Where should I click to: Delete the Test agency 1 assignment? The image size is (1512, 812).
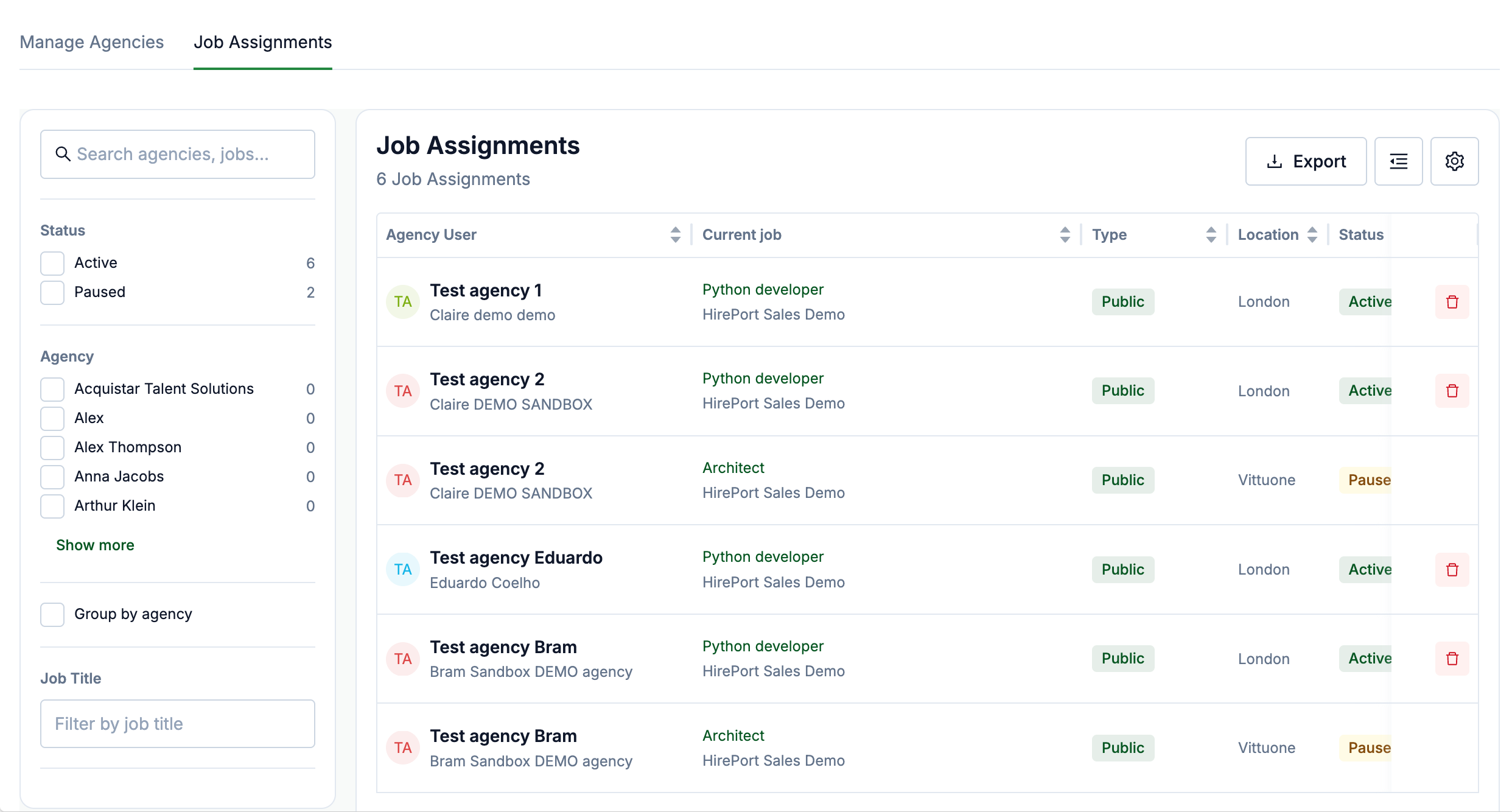coord(1452,302)
